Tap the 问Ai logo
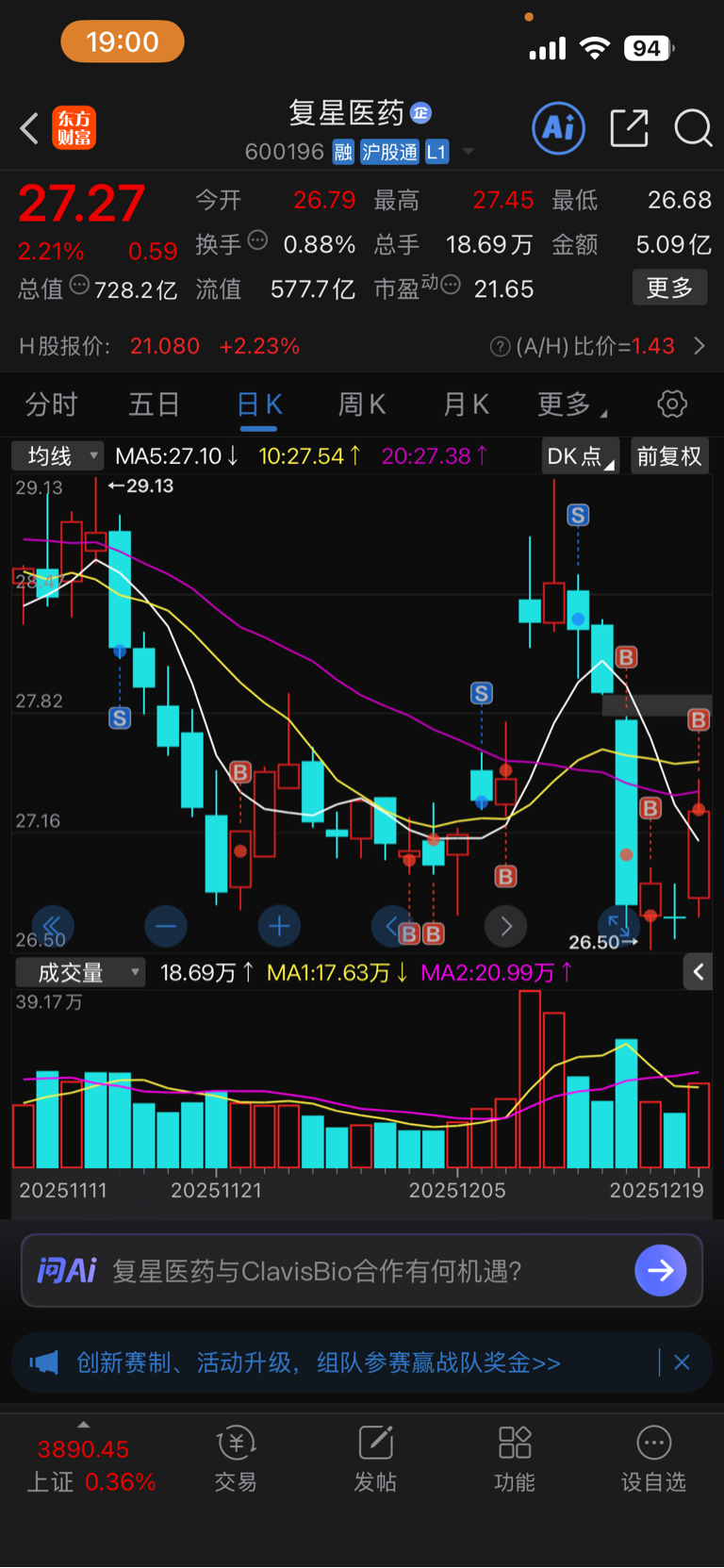 pyautogui.click(x=67, y=1271)
